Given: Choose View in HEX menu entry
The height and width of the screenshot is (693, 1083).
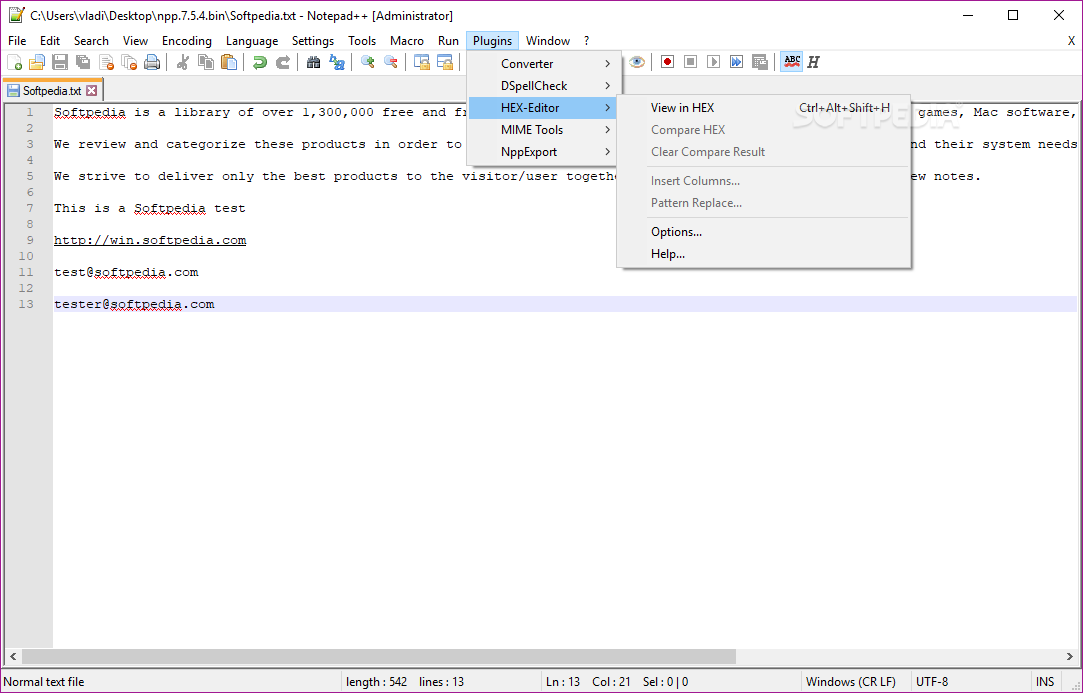Looking at the screenshot, I should pyautogui.click(x=764, y=108).
